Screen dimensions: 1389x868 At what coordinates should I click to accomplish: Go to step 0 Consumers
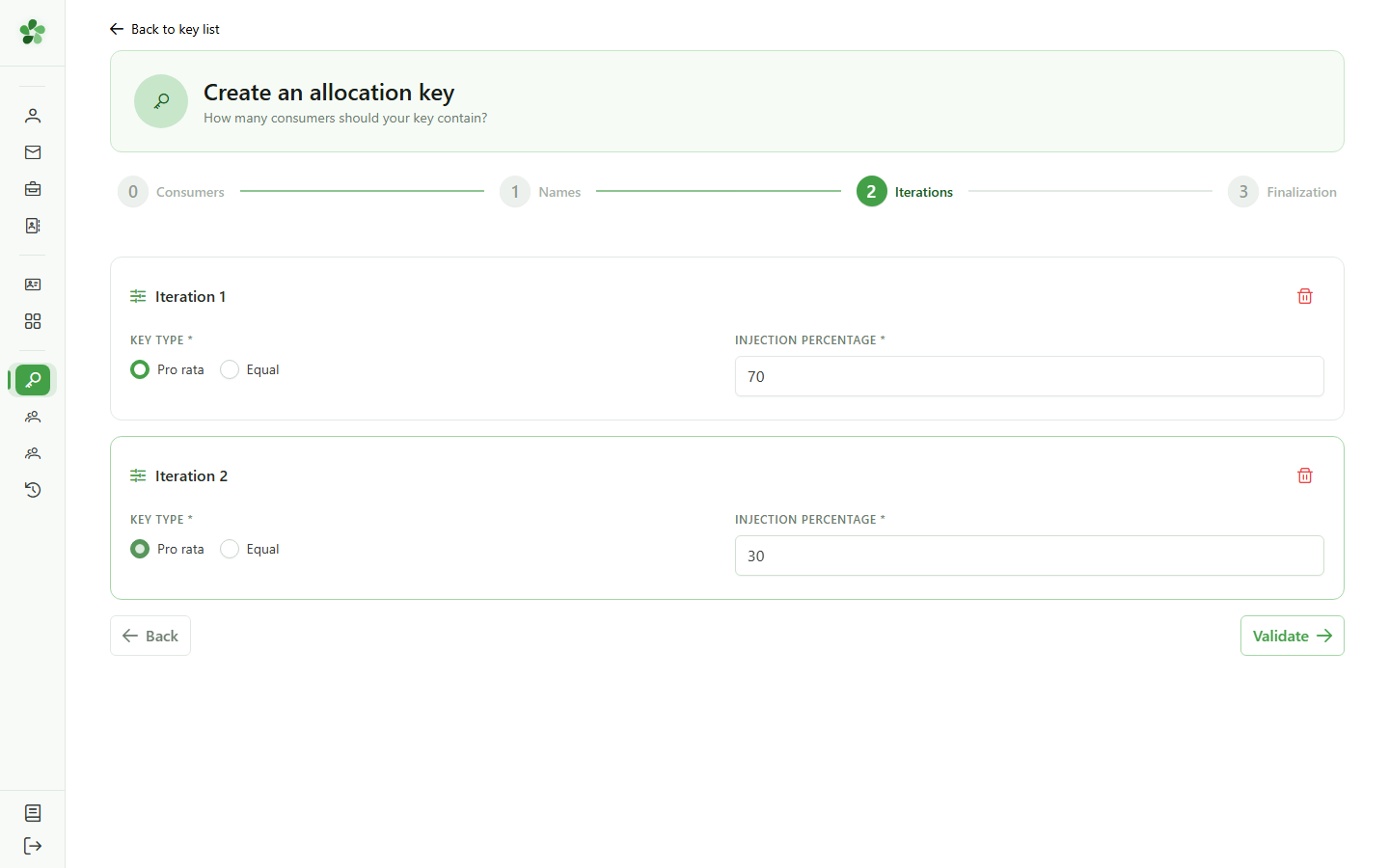point(171,192)
